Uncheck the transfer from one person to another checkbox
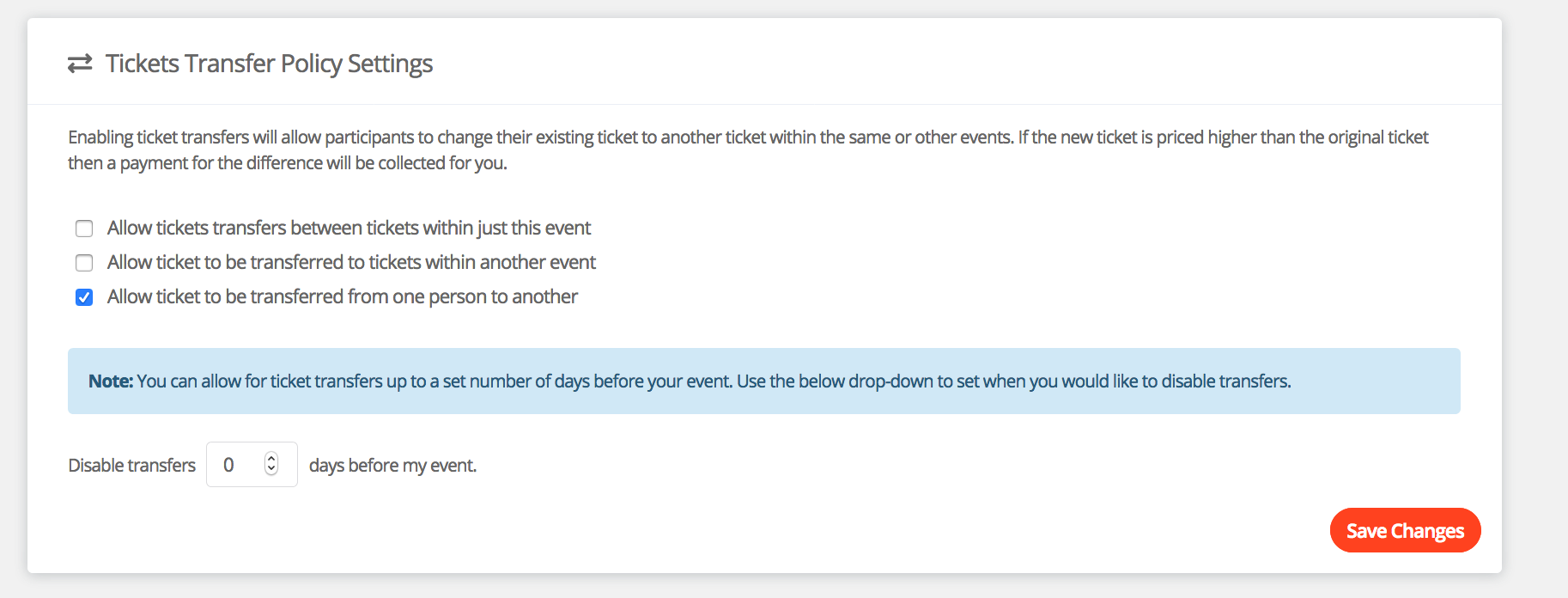Viewport: 1568px width, 598px height. (84, 297)
